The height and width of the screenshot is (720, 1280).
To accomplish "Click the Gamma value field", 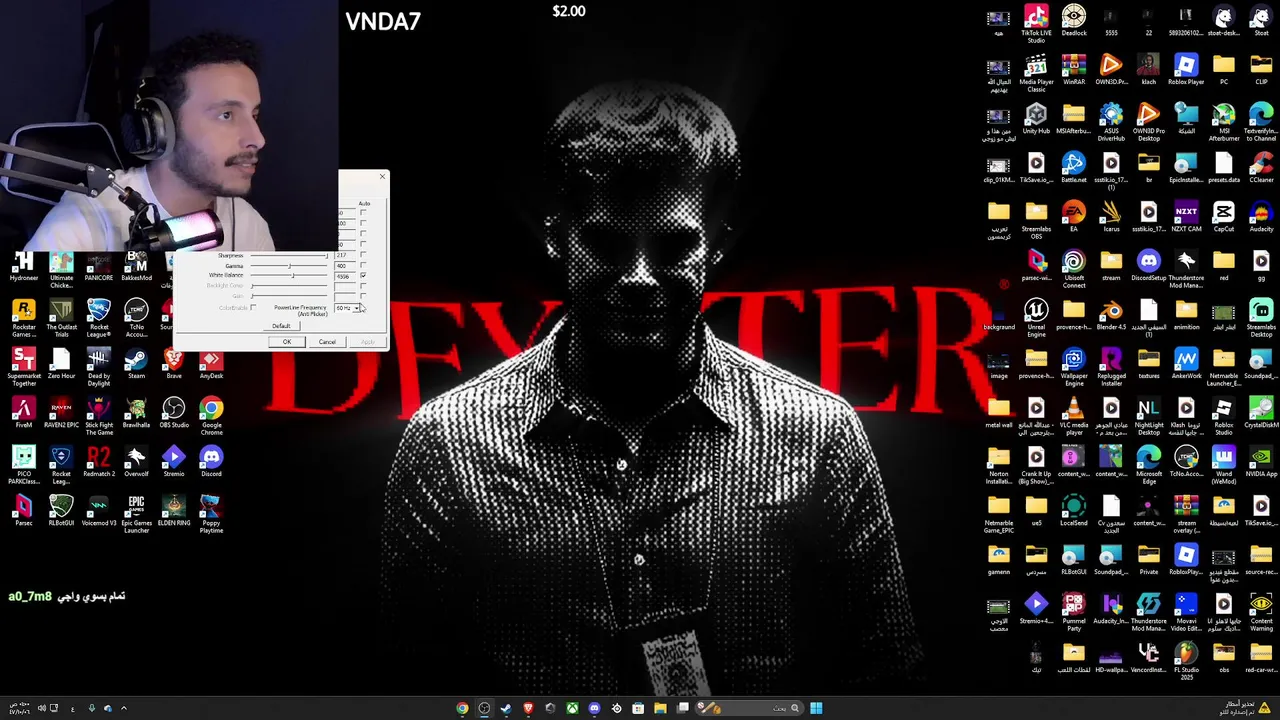I will [x=344, y=266].
